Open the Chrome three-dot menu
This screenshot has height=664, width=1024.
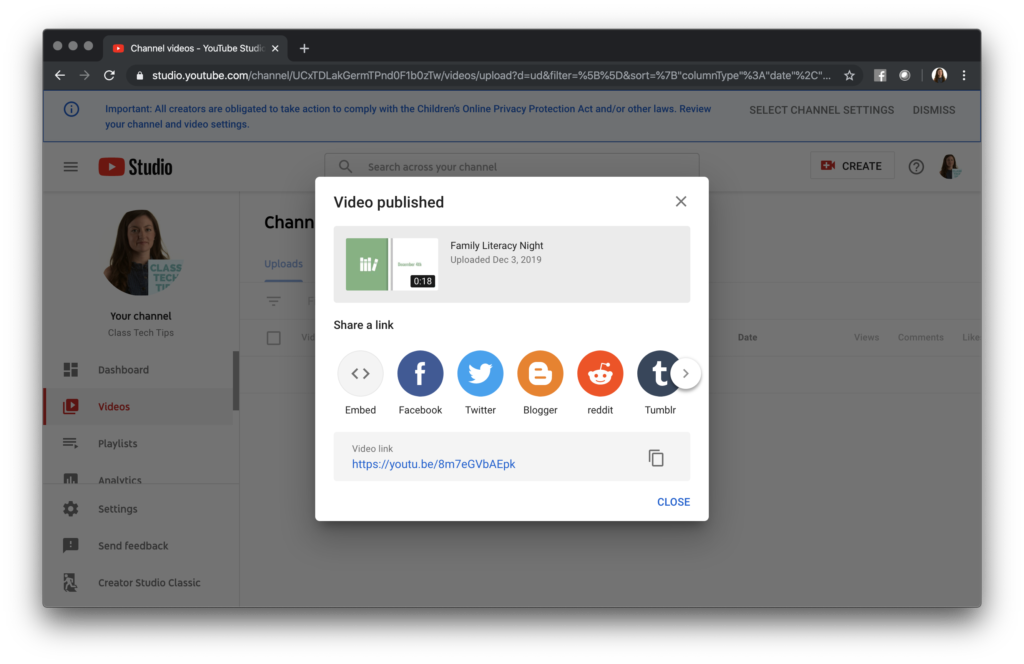964,76
